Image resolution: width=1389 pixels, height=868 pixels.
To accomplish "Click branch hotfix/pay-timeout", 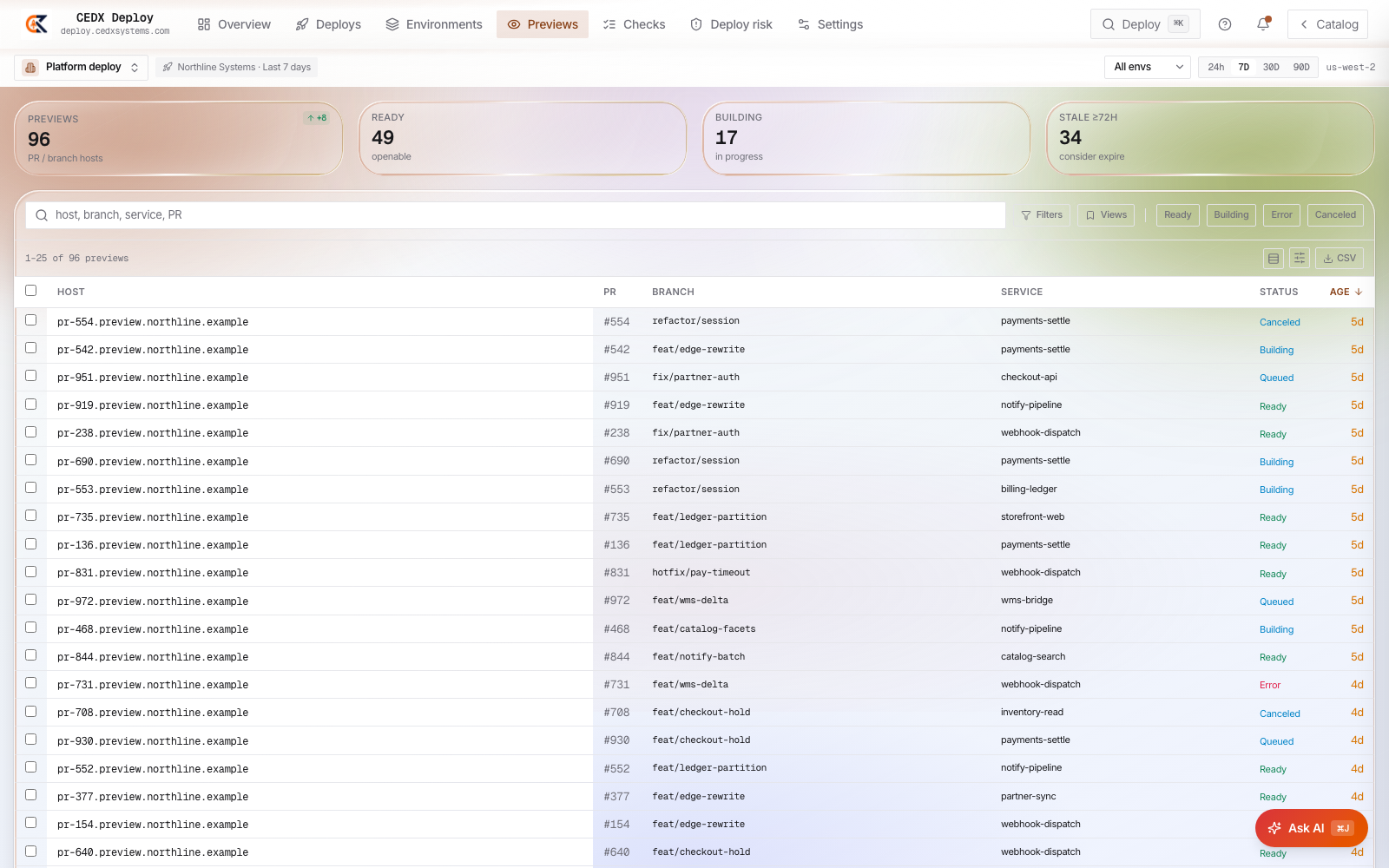I will [x=701, y=573].
